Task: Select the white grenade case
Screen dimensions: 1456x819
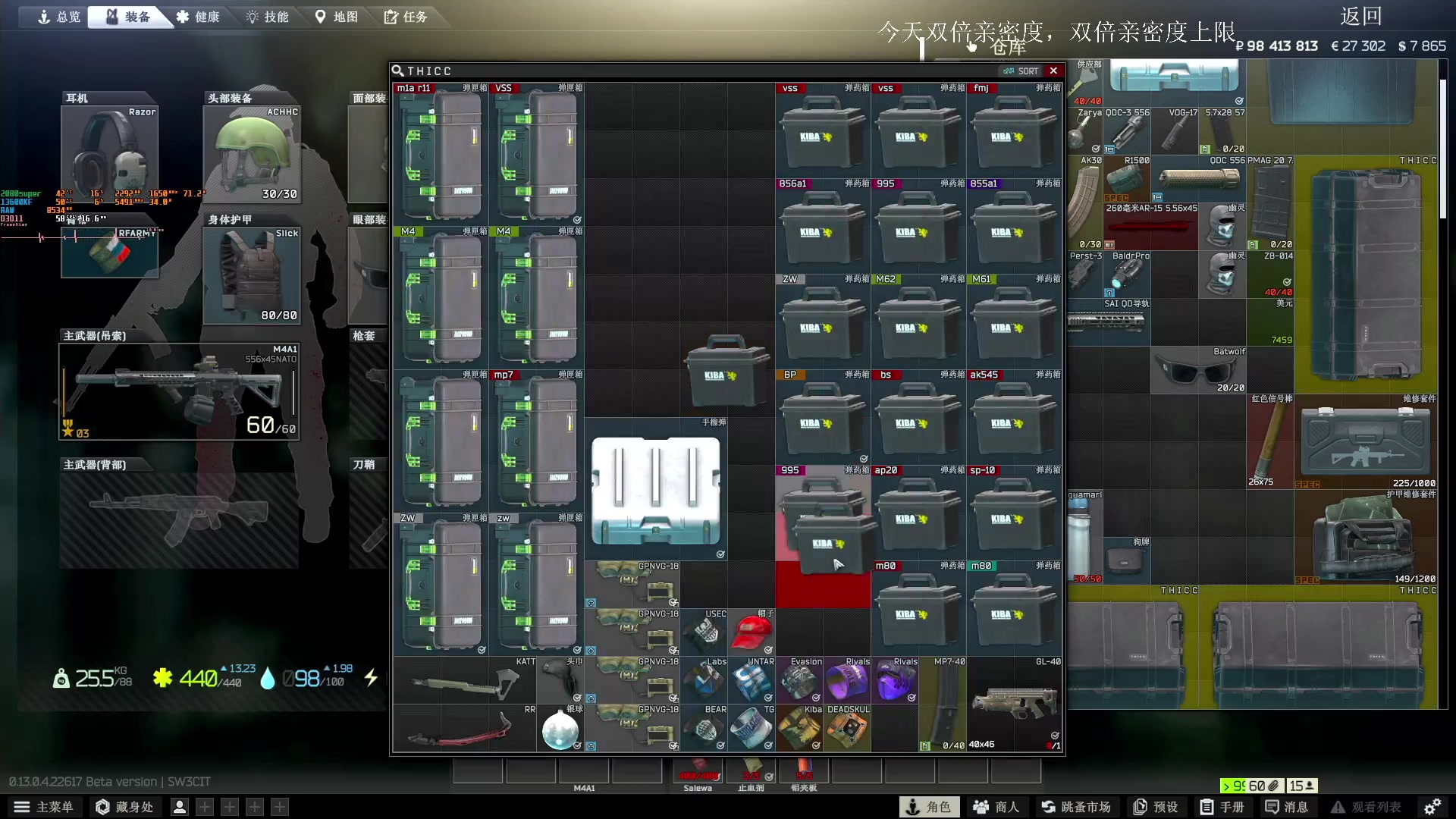Action: (x=656, y=489)
